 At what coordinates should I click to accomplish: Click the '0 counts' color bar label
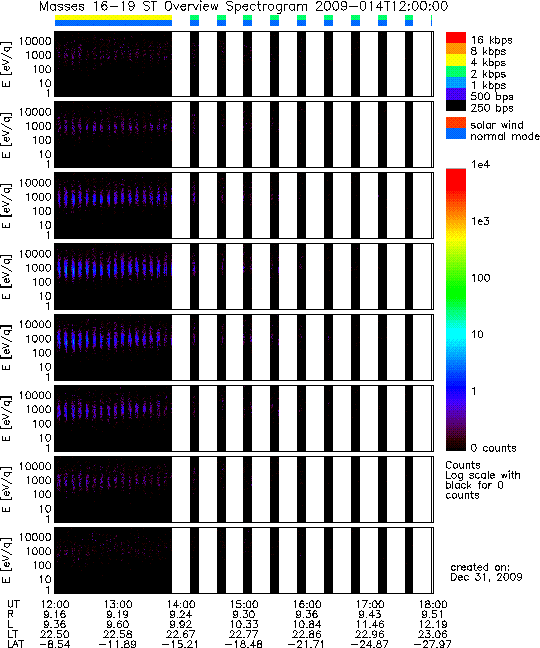[x=494, y=448]
